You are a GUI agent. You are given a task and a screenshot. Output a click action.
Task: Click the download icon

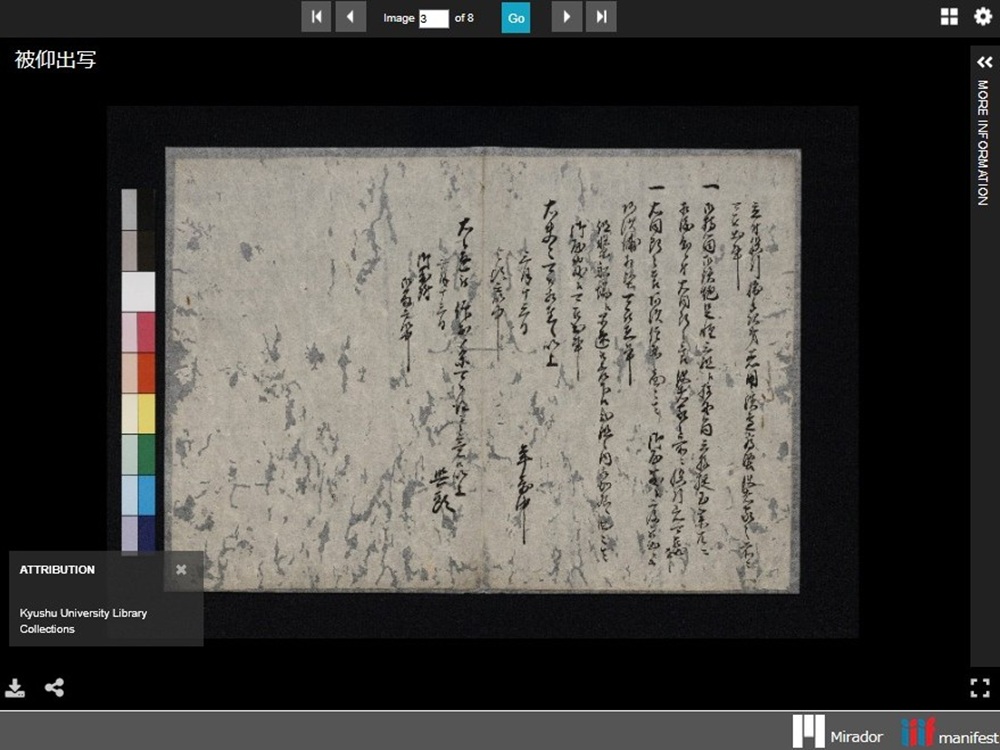15,688
